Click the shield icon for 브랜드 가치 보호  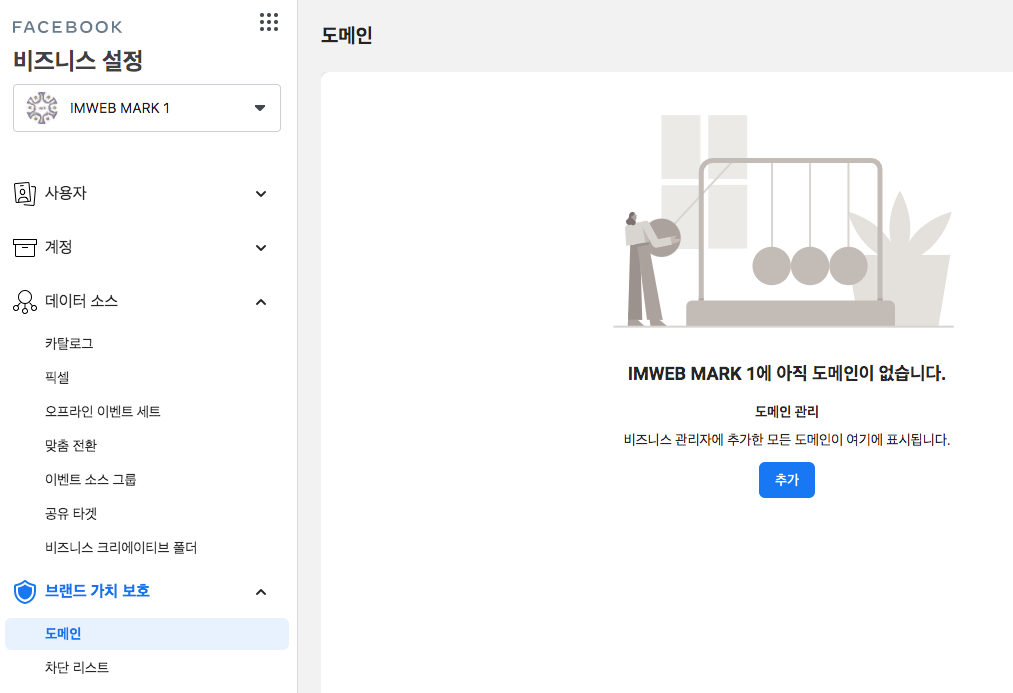24,591
